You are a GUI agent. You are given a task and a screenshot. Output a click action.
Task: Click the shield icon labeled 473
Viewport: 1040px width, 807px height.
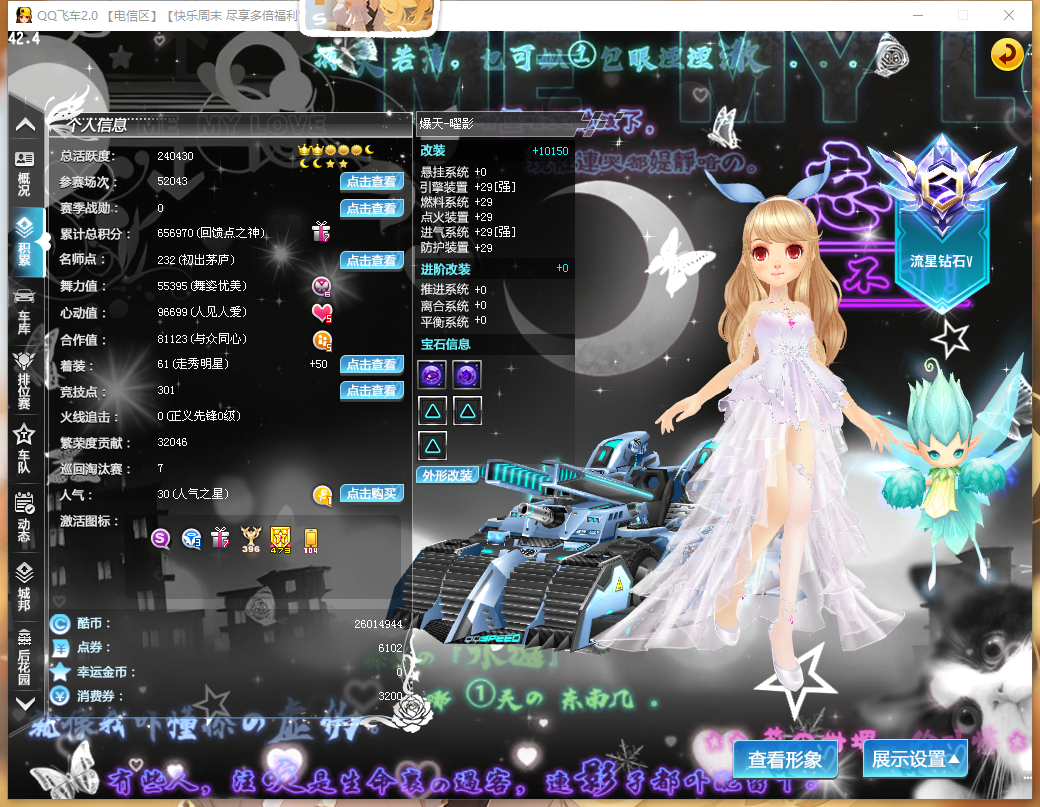[280, 540]
